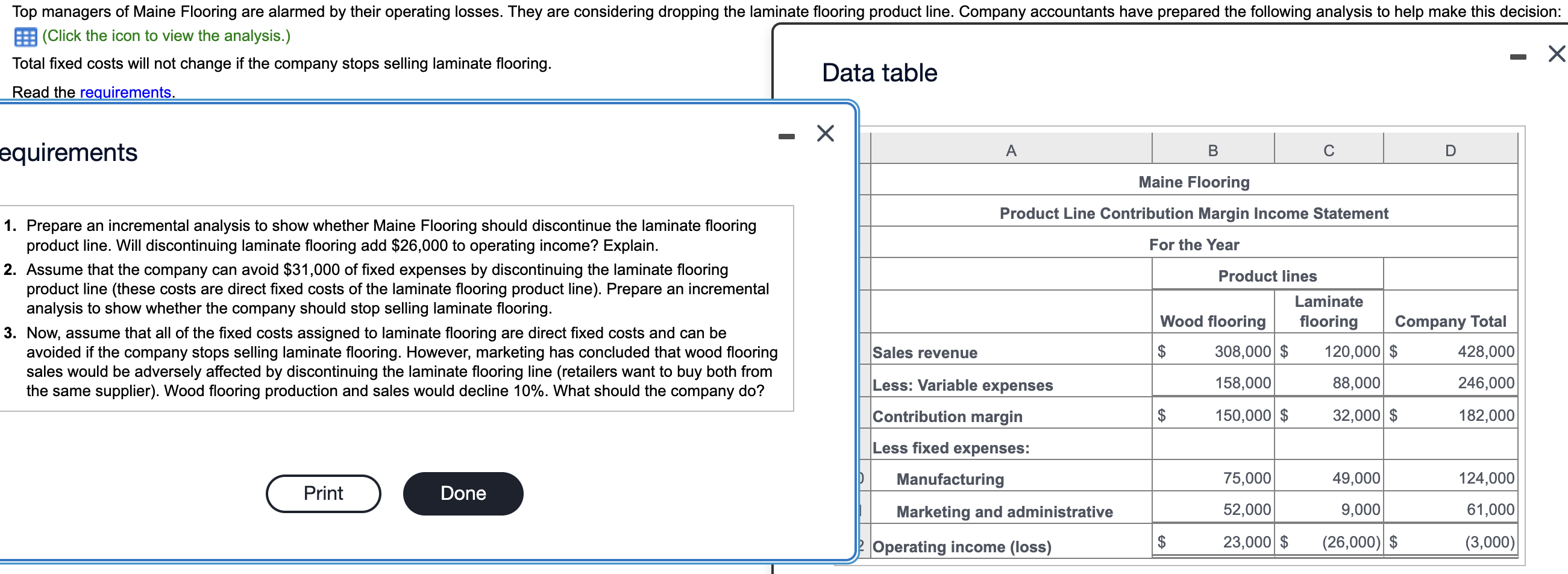This screenshot has height=574, width=1568.
Task: Select wood flooring sales value 308,000
Action: [1243, 350]
